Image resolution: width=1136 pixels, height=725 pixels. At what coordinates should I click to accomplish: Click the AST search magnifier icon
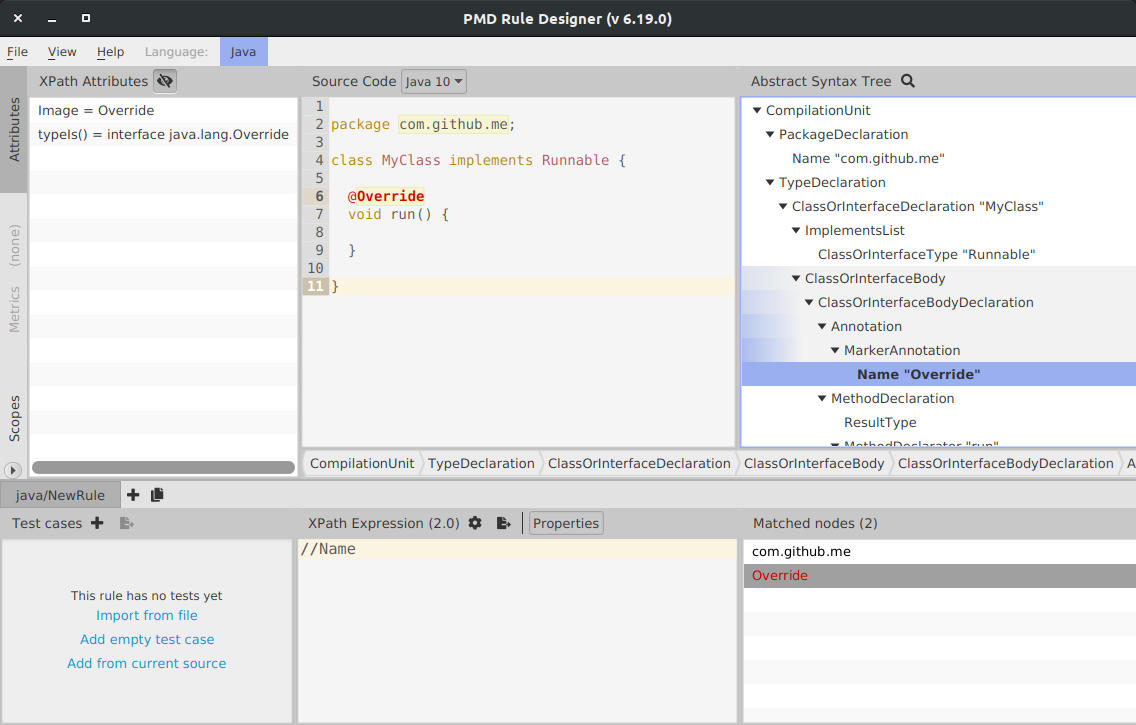pyautogui.click(x=908, y=81)
